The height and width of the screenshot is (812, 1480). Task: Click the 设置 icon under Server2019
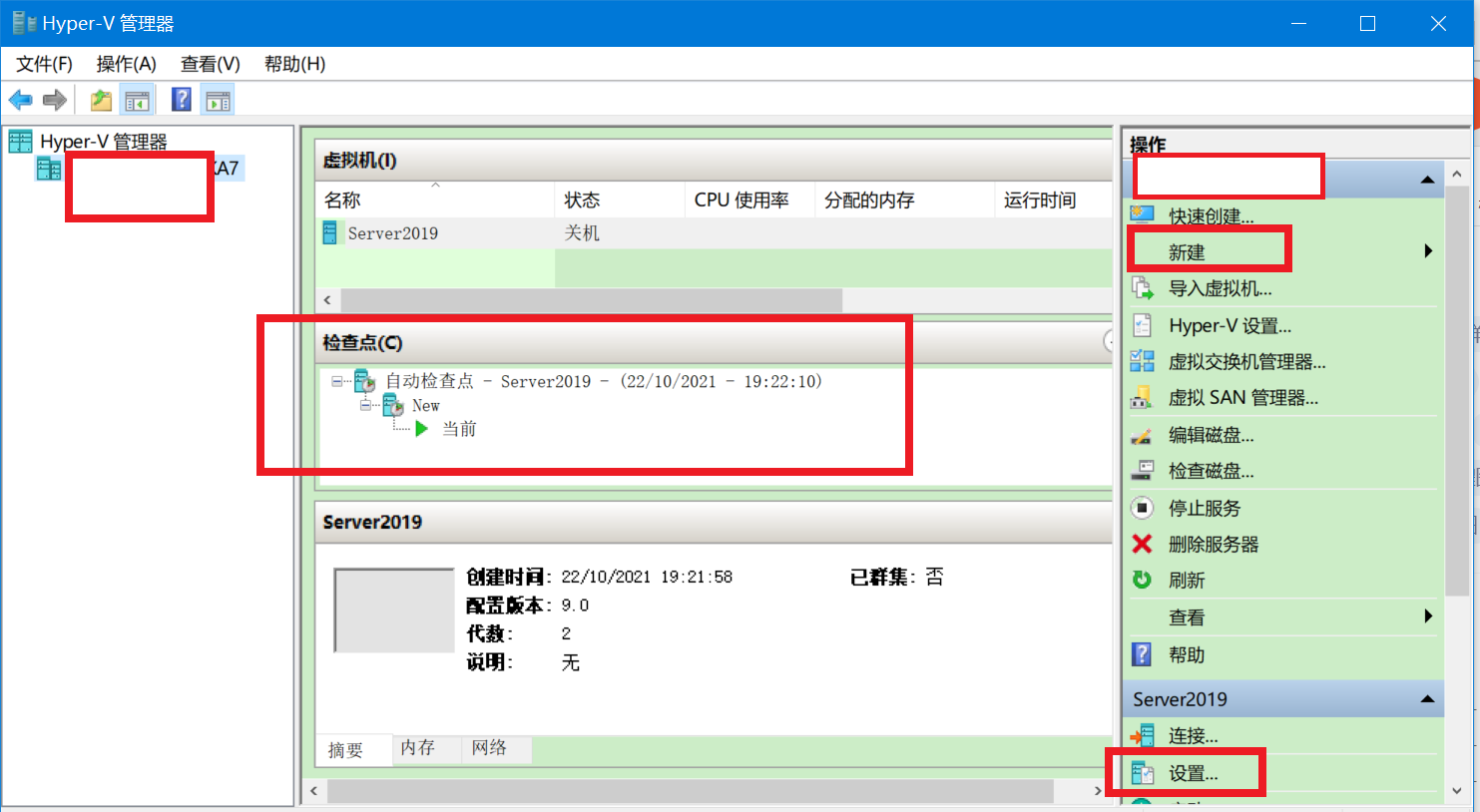[x=1143, y=773]
